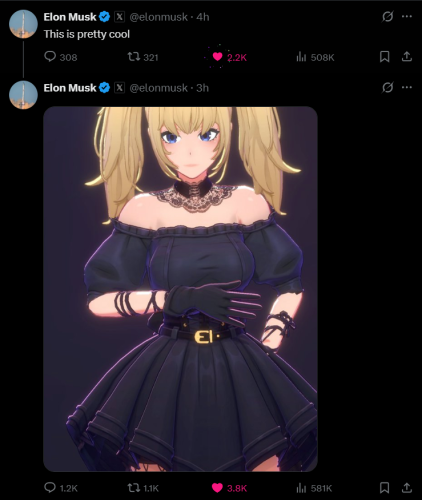This screenshot has height=500, width=422.
Task: Click Elon Musk name on second post
Action: click(x=70, y=88)
